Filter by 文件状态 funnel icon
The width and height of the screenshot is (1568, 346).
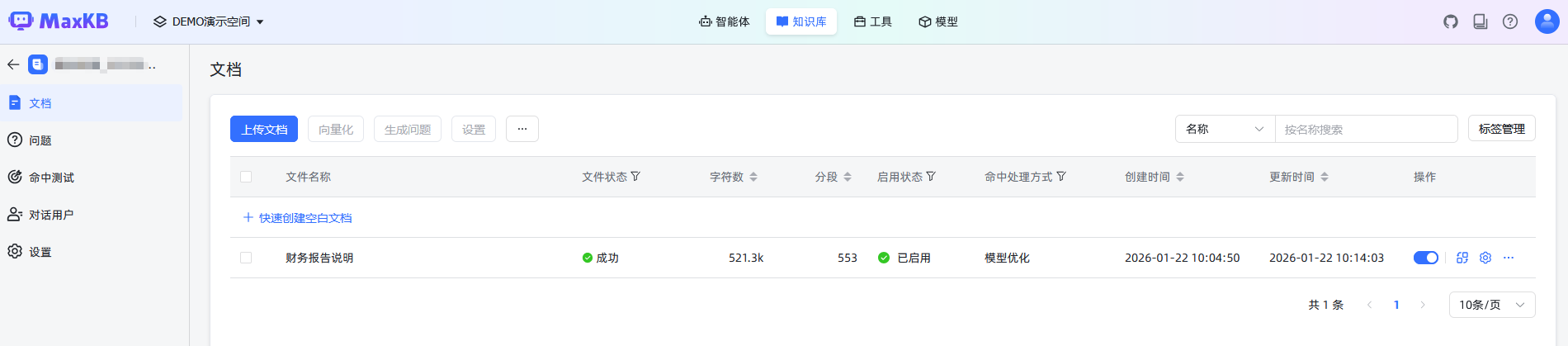click(x=635, y=177)
